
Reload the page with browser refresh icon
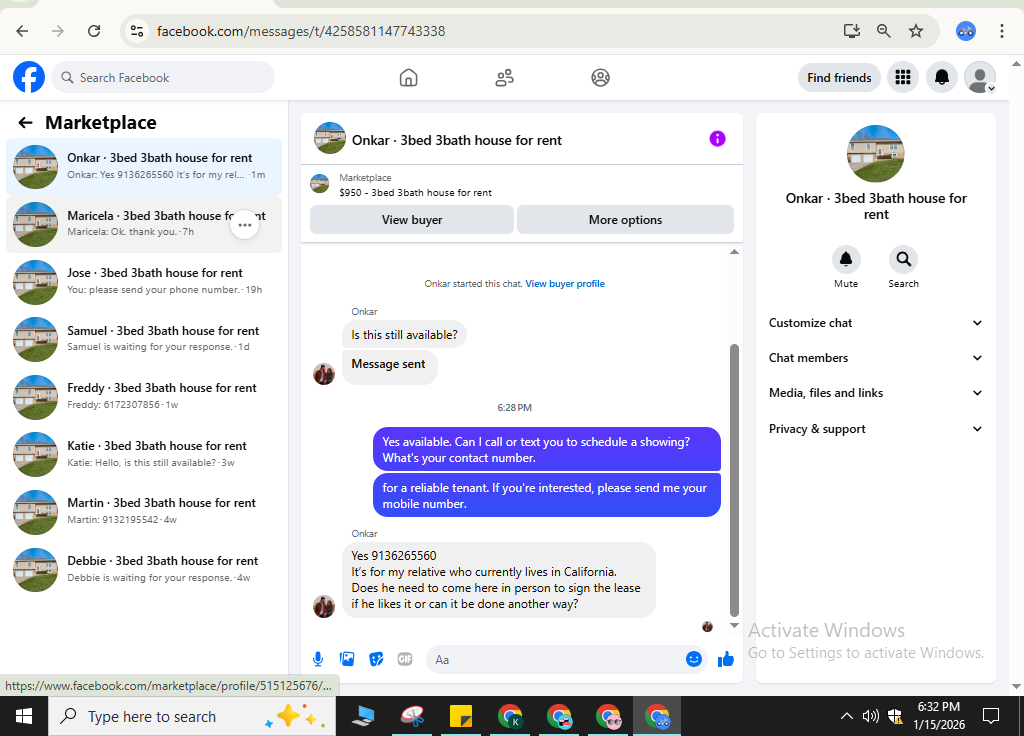click(x=94, y=31)
